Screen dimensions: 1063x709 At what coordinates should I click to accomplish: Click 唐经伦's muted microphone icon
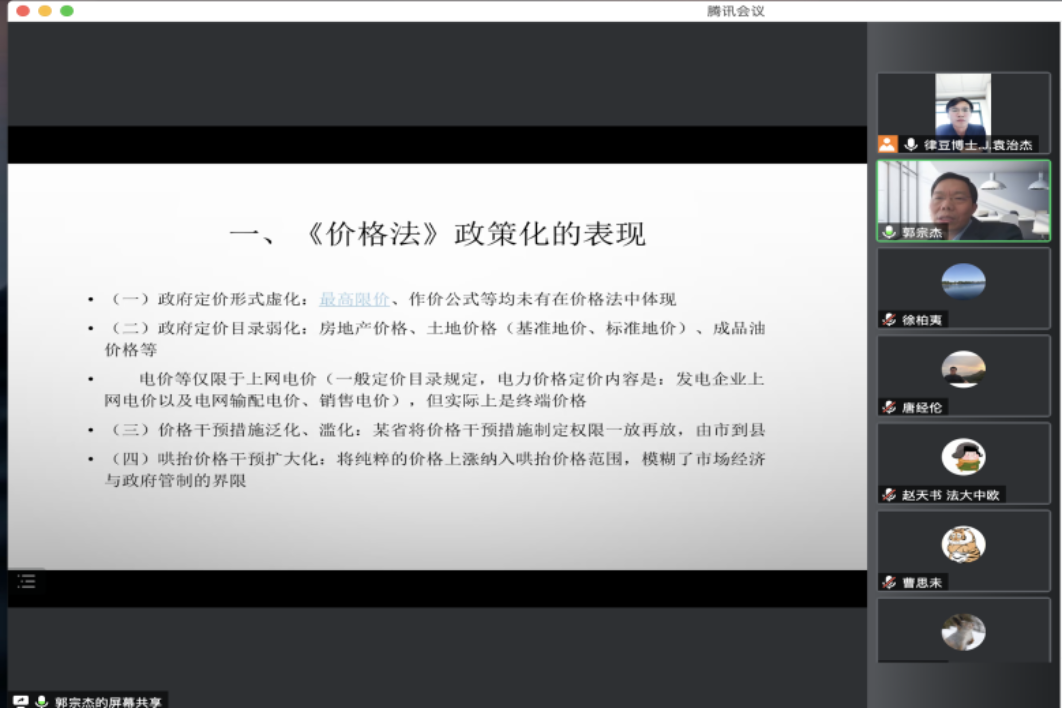point(888,407)
